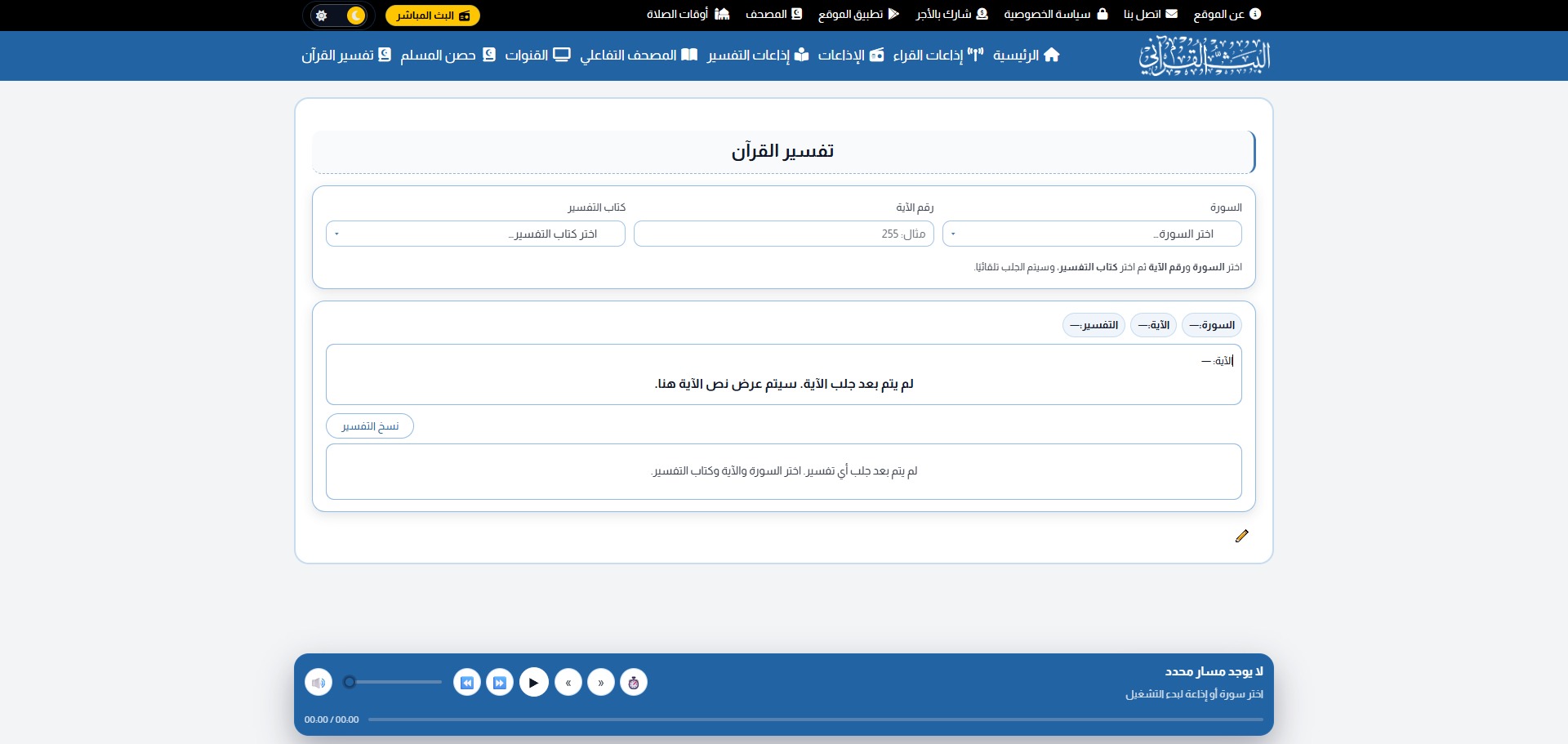The height and width of the screenshot is (744, 1568).
Task: Click the right double-chevron track button
Action: click(x=601, y=682)
